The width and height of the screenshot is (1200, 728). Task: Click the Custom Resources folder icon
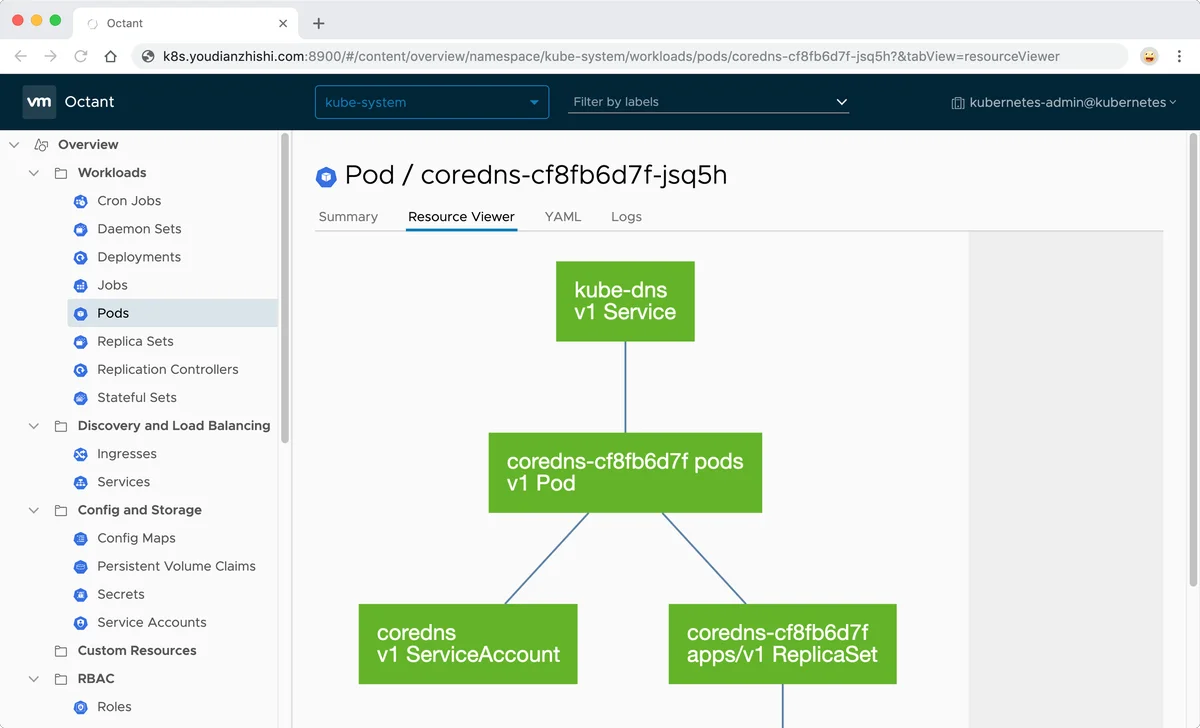[61, 651]
